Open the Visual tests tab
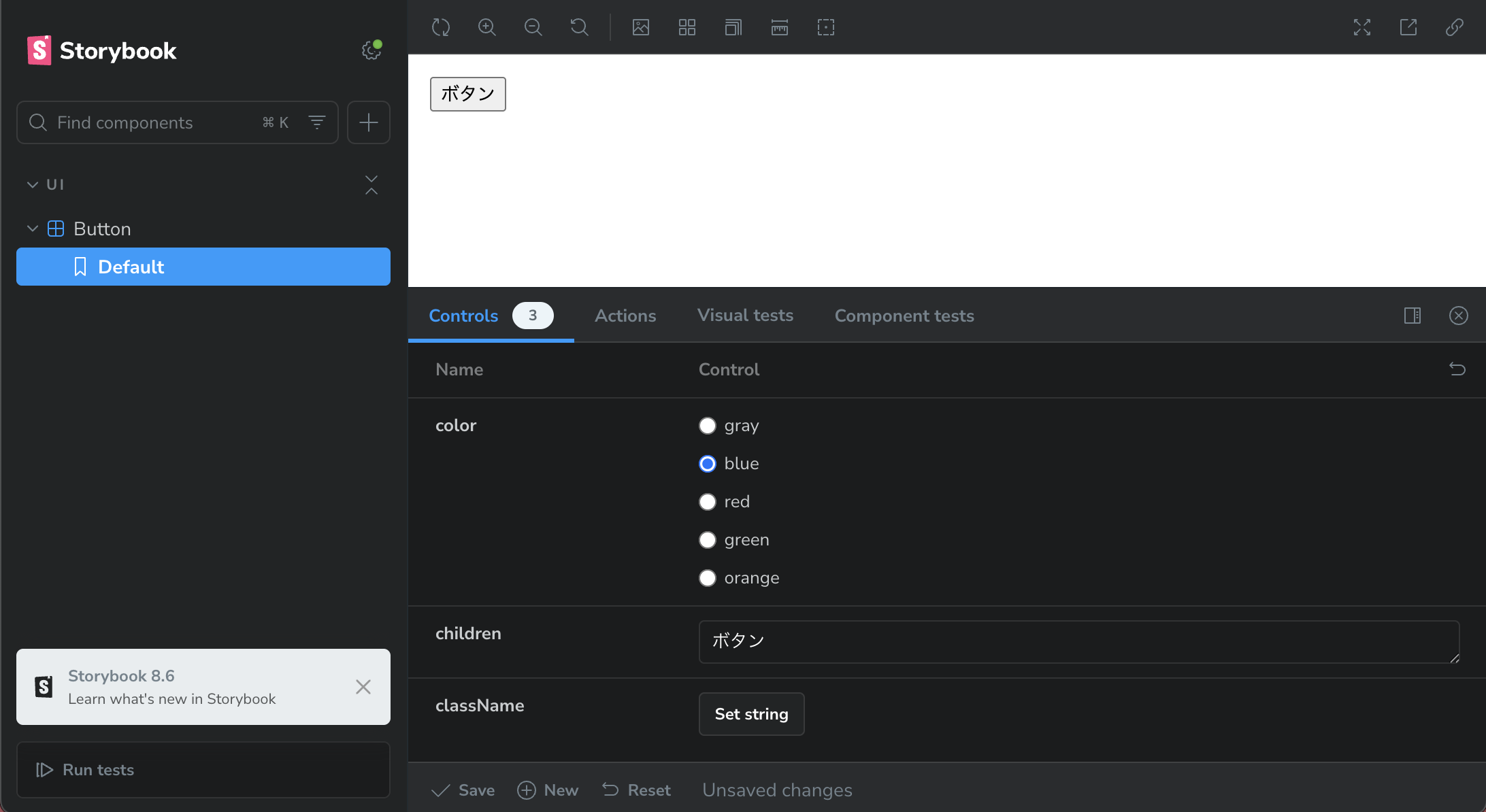This screenshot has width=1486, height=812. 745,316
